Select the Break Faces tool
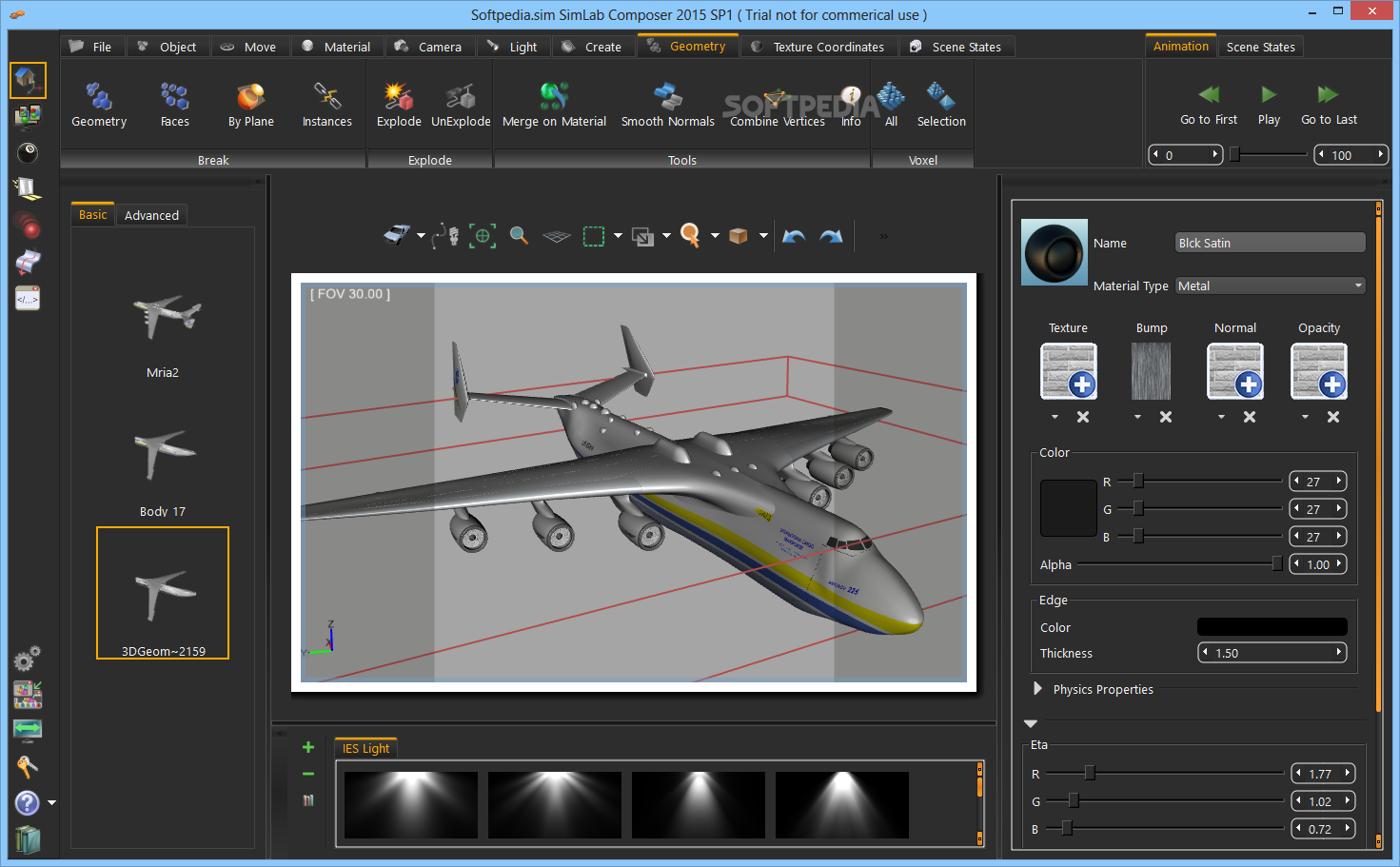 [175, 105]
